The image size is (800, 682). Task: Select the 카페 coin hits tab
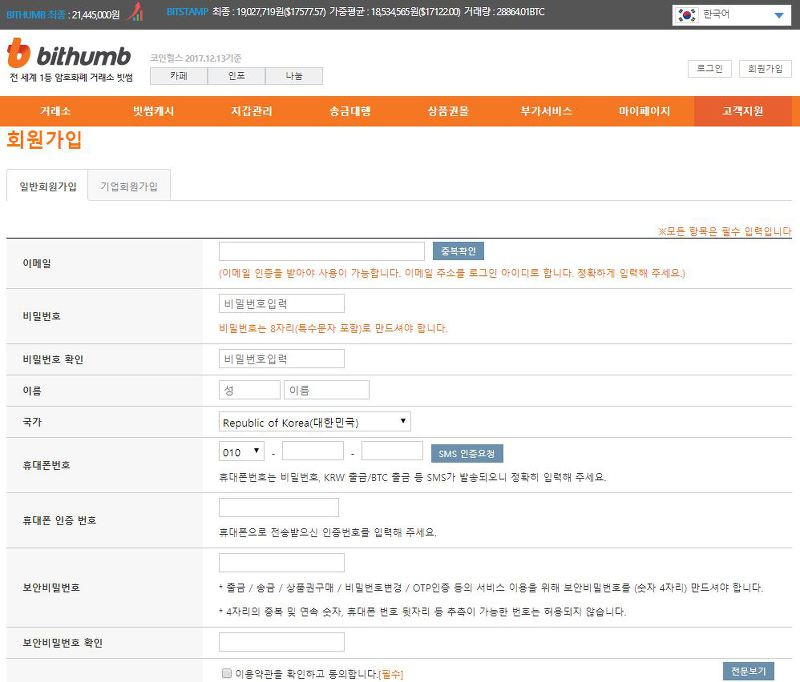179,76
